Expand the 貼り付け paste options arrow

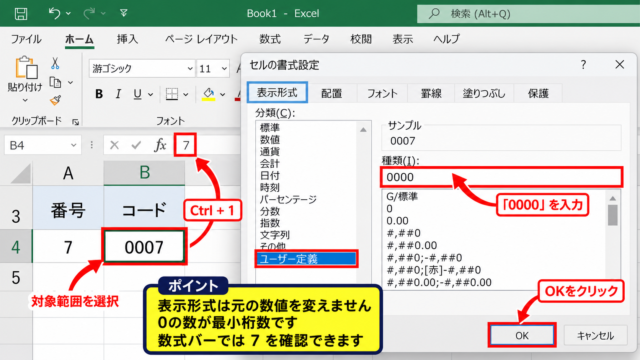click(x=25, y=100)
